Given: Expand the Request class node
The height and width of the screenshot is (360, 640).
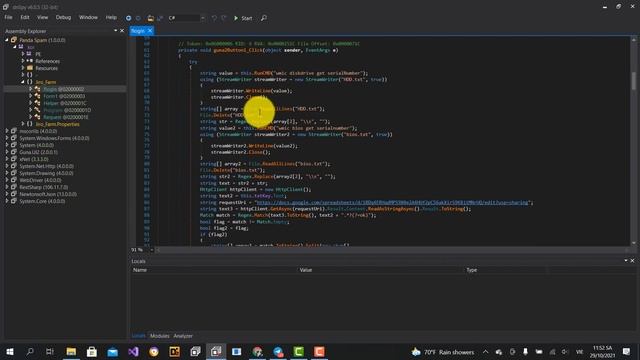Looking at the screenshot, I should (31, 117).
